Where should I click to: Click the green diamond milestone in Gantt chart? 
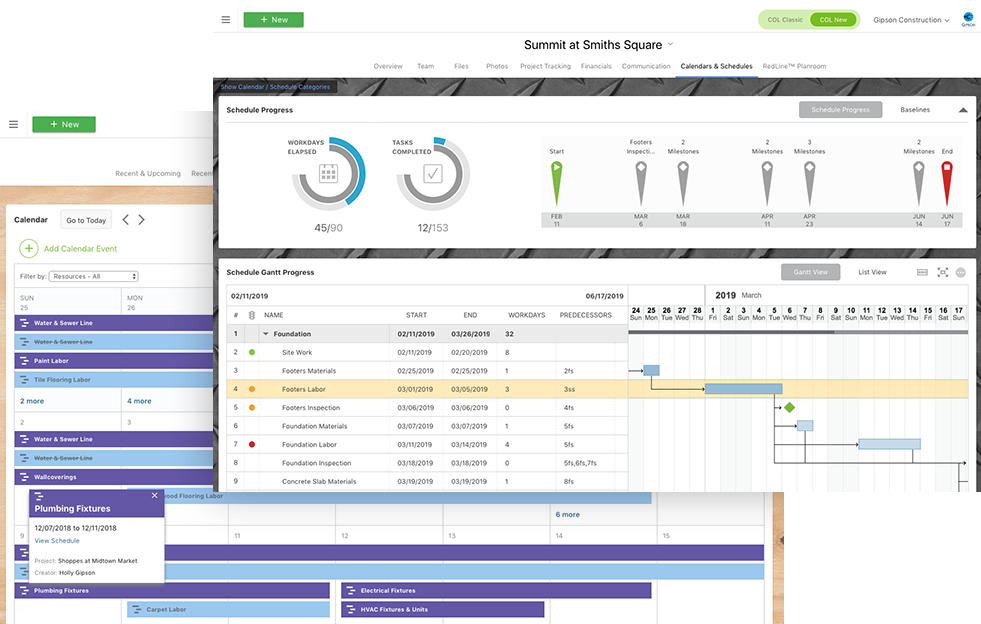pos(790,407)
